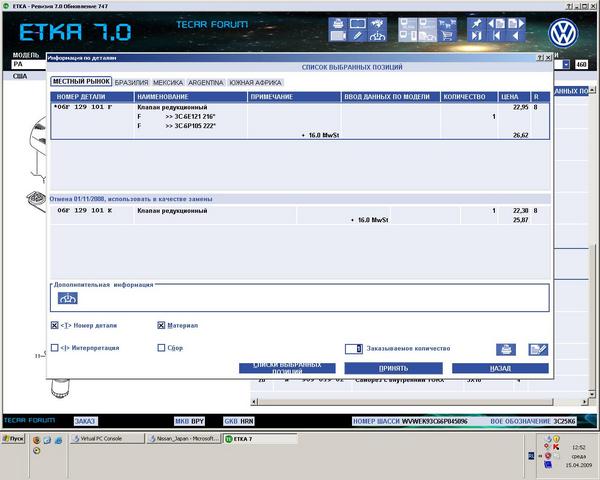The width and height of the screenshot is (600, 480).
Task: Click the НОМЕР ШАССИ chassis number field
Action: (410, 421)
